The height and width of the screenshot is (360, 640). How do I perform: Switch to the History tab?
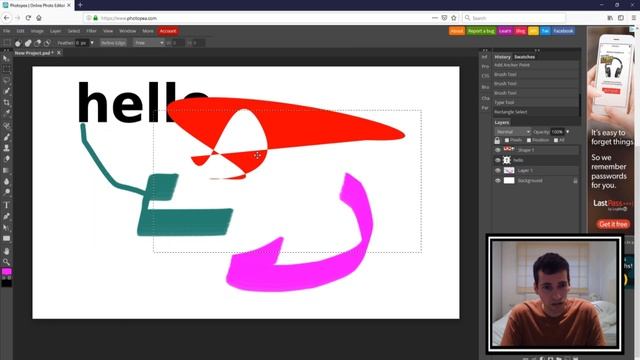tap(502, 57)
